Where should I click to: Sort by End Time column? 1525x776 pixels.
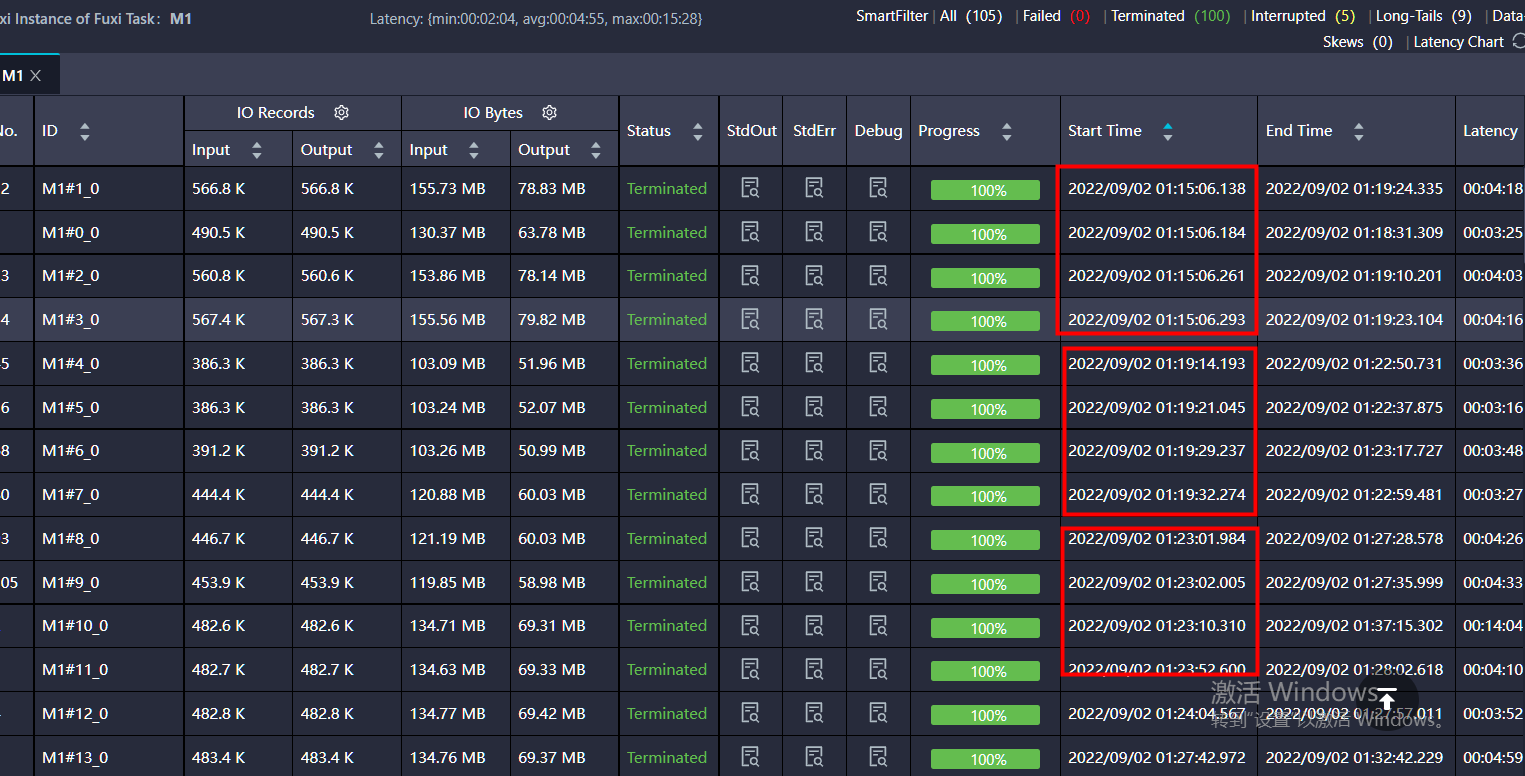point(1358,131)
